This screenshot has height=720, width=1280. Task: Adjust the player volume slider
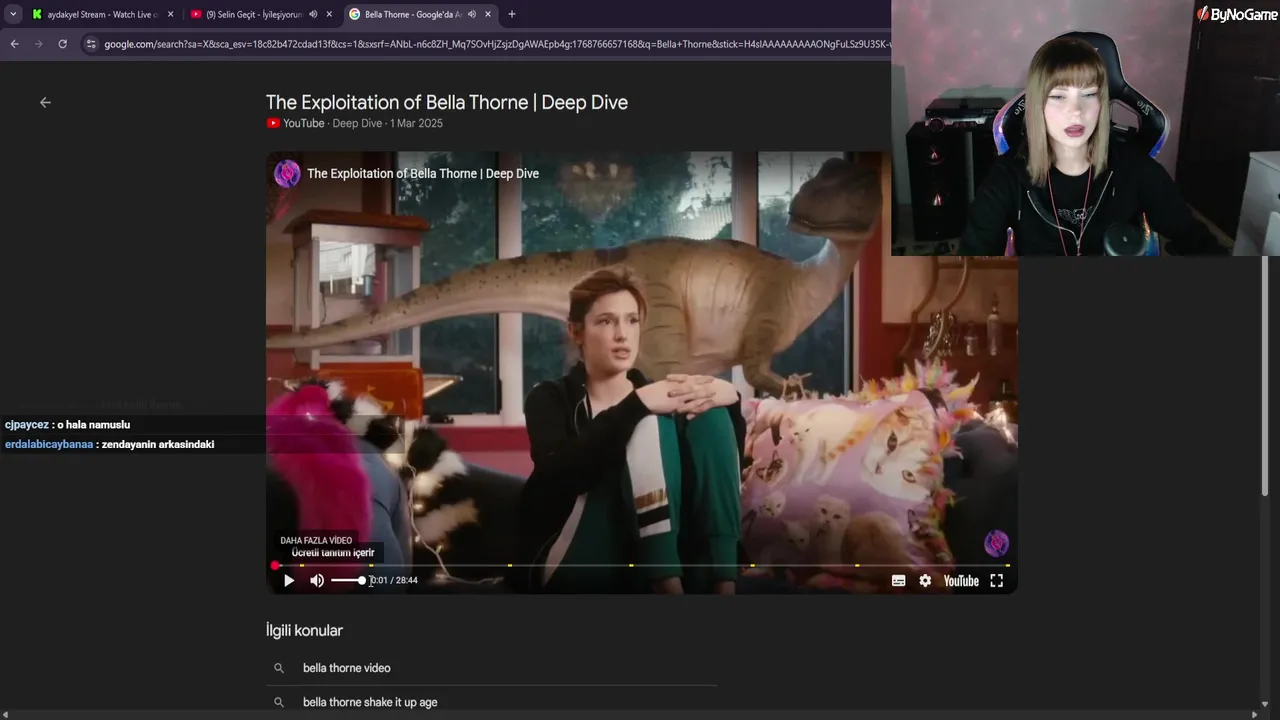(x=348, y=580)
